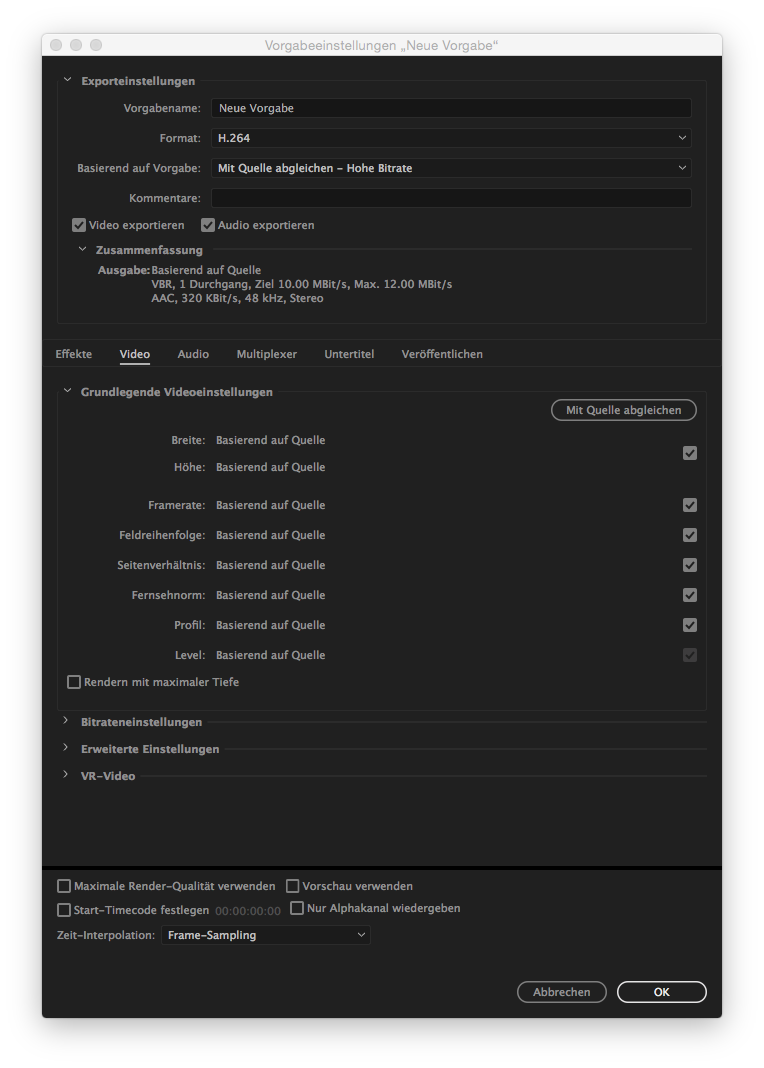This screenshot has height=1068, width=764.
Task: Uncheck Video exportieren checkbox
Action: [79, 225]
